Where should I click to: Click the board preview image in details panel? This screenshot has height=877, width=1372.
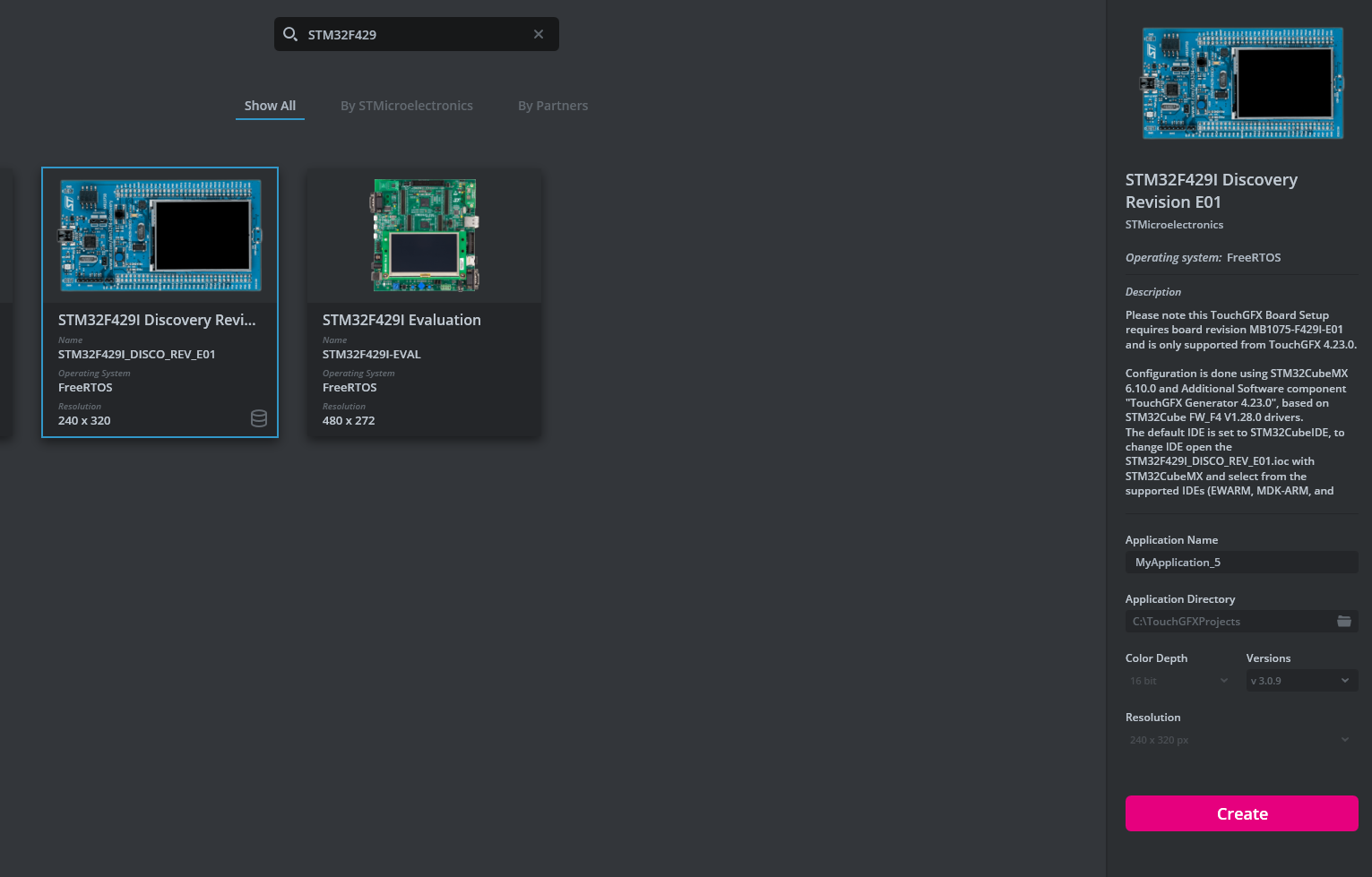1242,83
